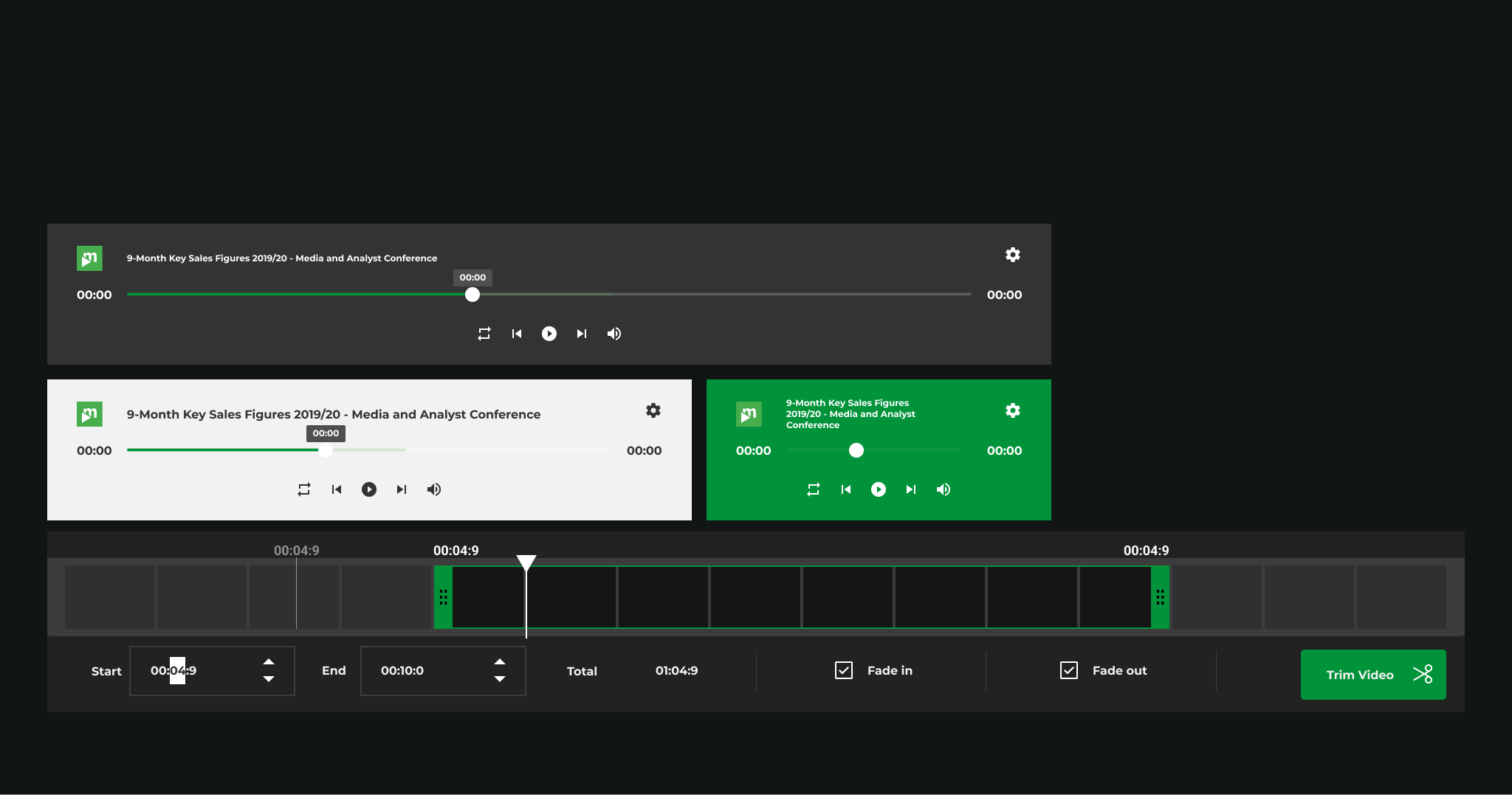Toggle the Fade in checkbox

[x=844, y=670]
